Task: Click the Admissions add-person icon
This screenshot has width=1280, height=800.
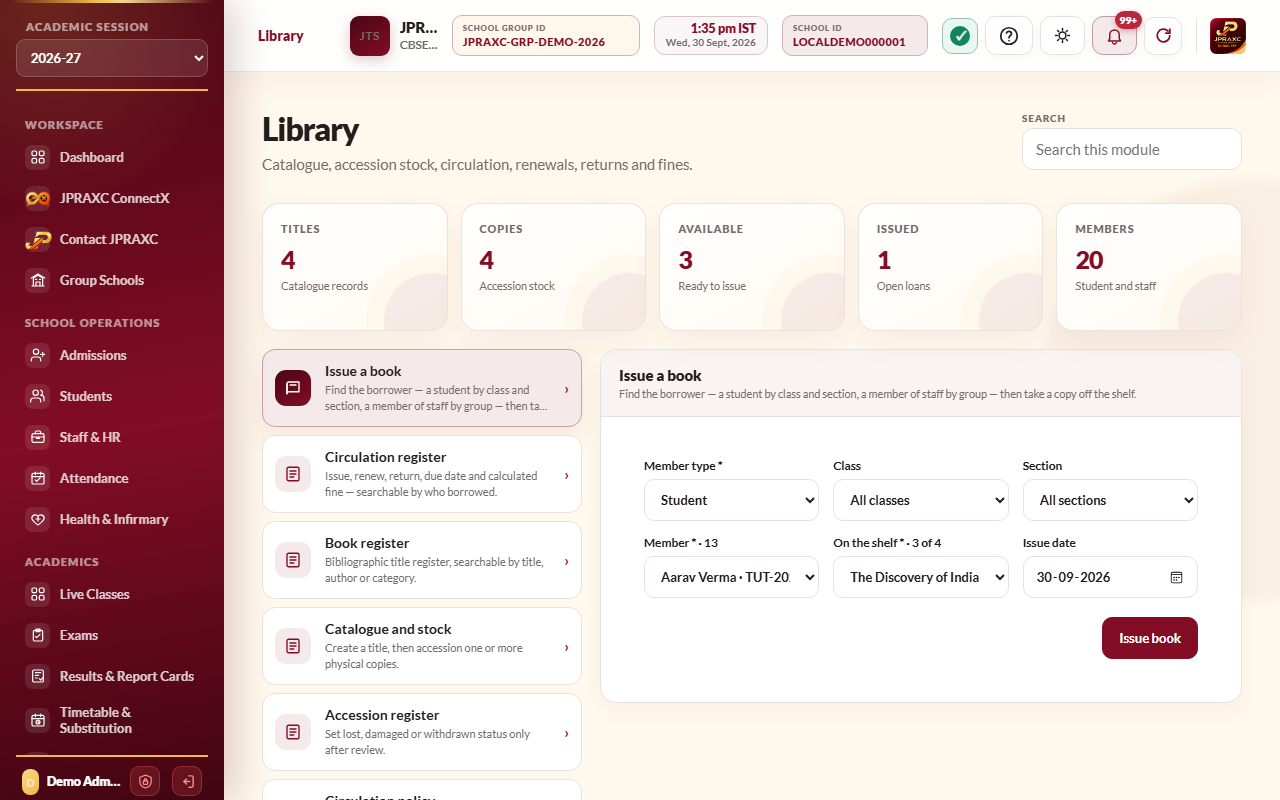Action: coord(38,355)
